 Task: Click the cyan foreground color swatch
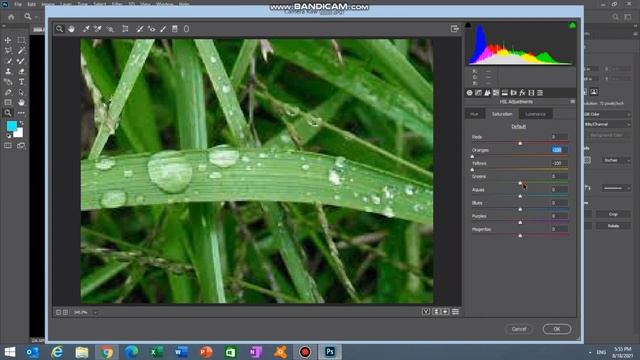(11, 126)
